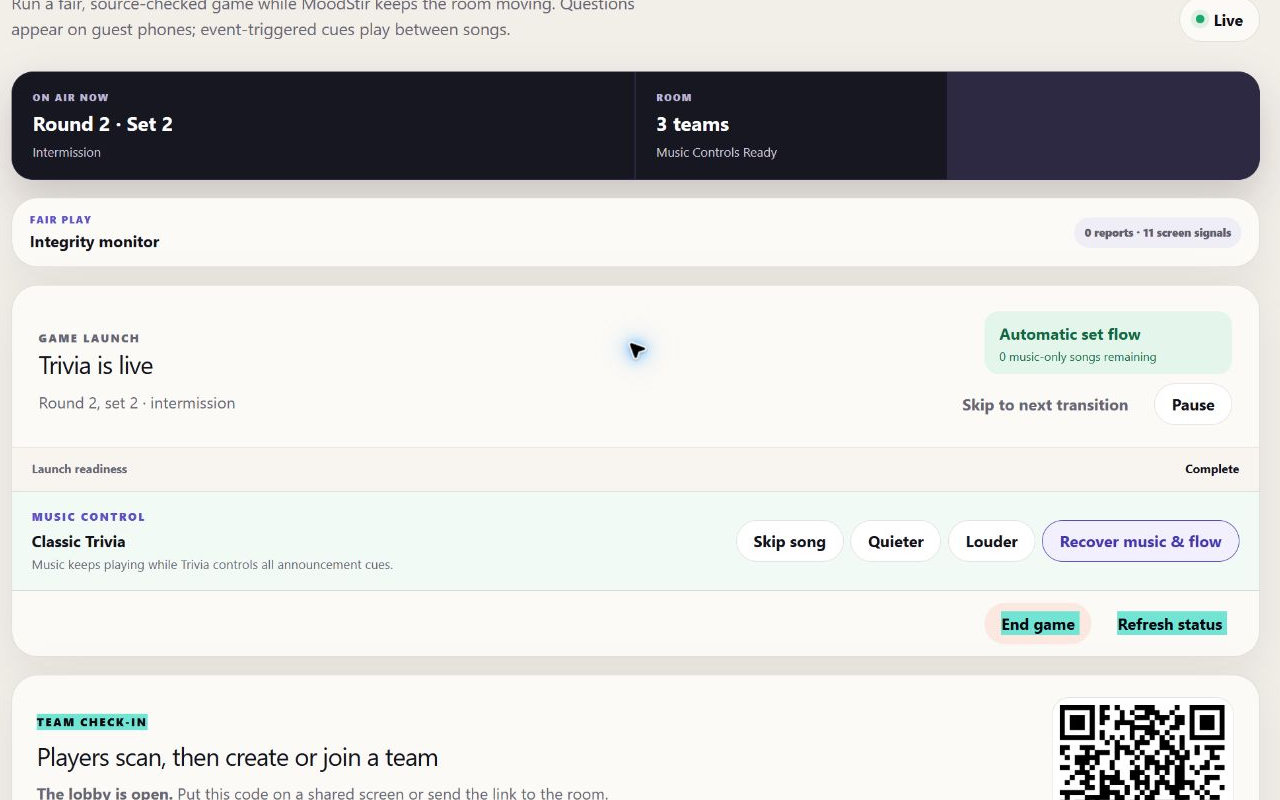Skip the current song
Viewport: 1280px width, 800px height.
[x=790, y=541]
